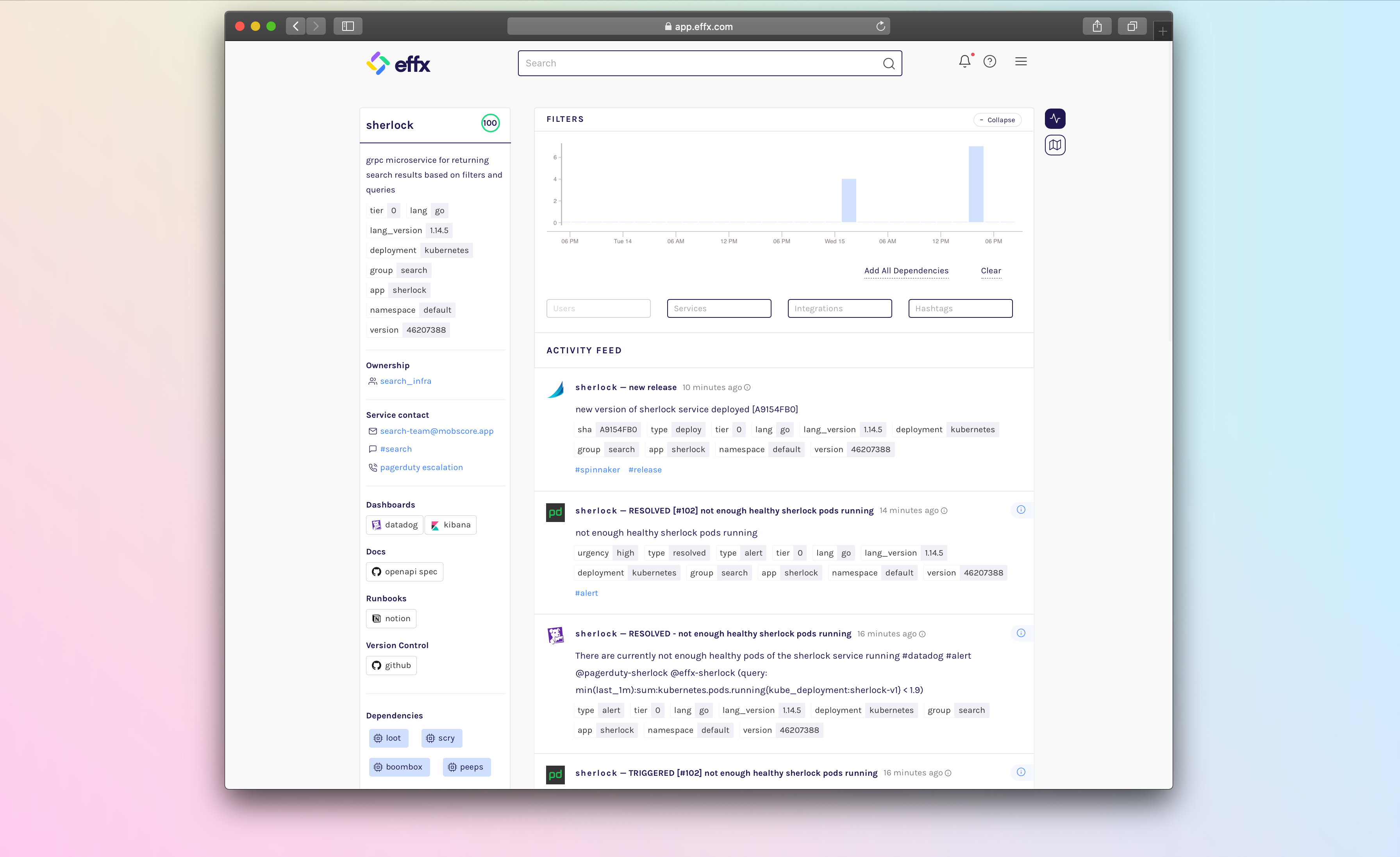
Task: Click timestamp info icon next to 14 minutes ago
Action: coord(944,511)
